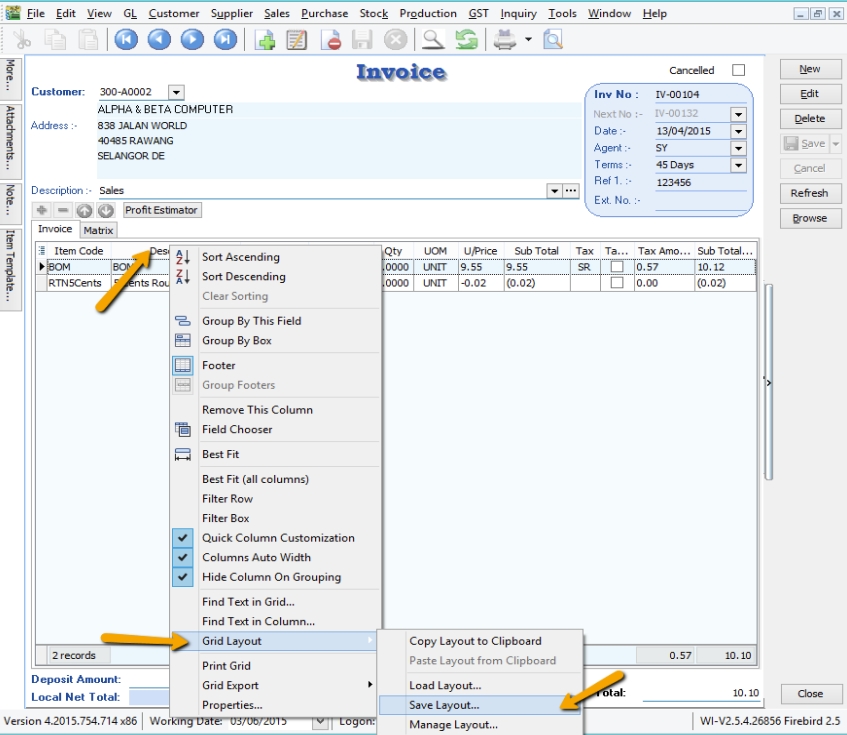The width and height of the screenshot is (847, 735).
Task: Click the printer toolbar icon
Action: click(x=506, y=40)
